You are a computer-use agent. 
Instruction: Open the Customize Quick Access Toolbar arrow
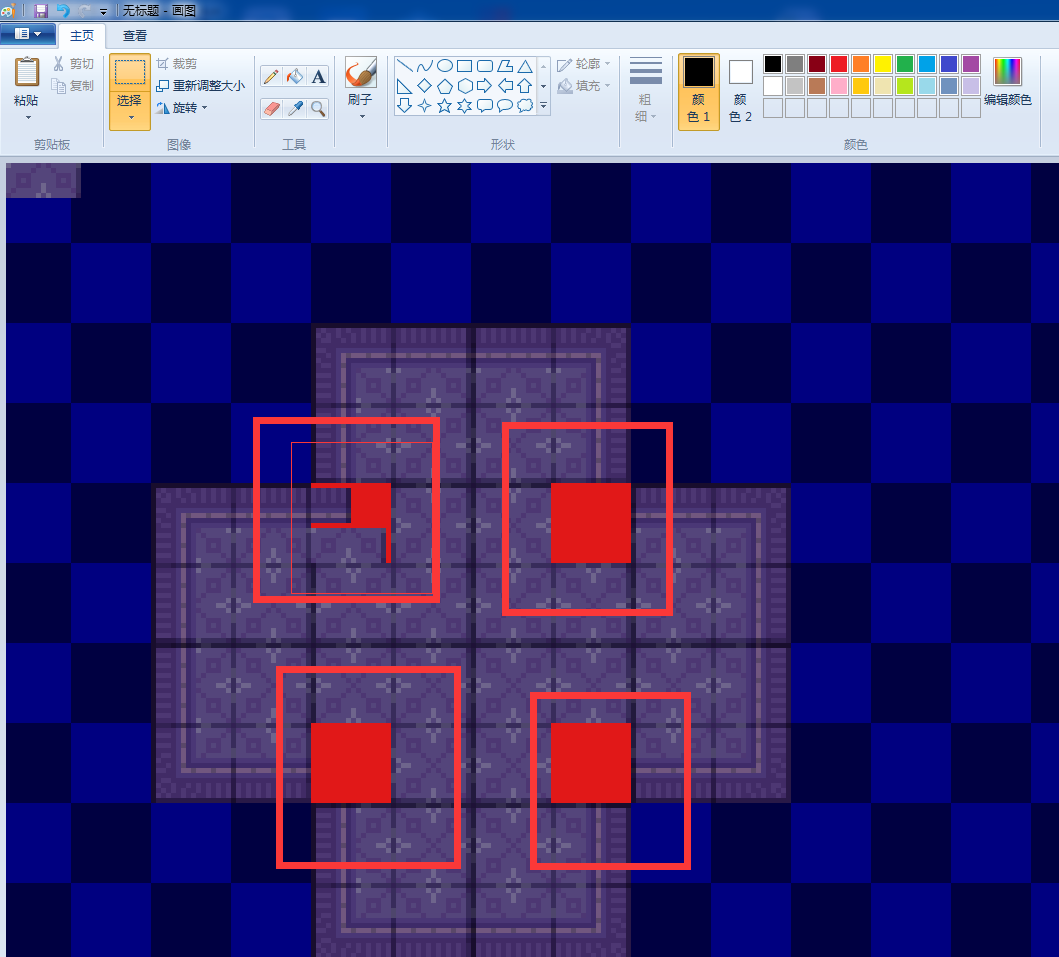103,11
